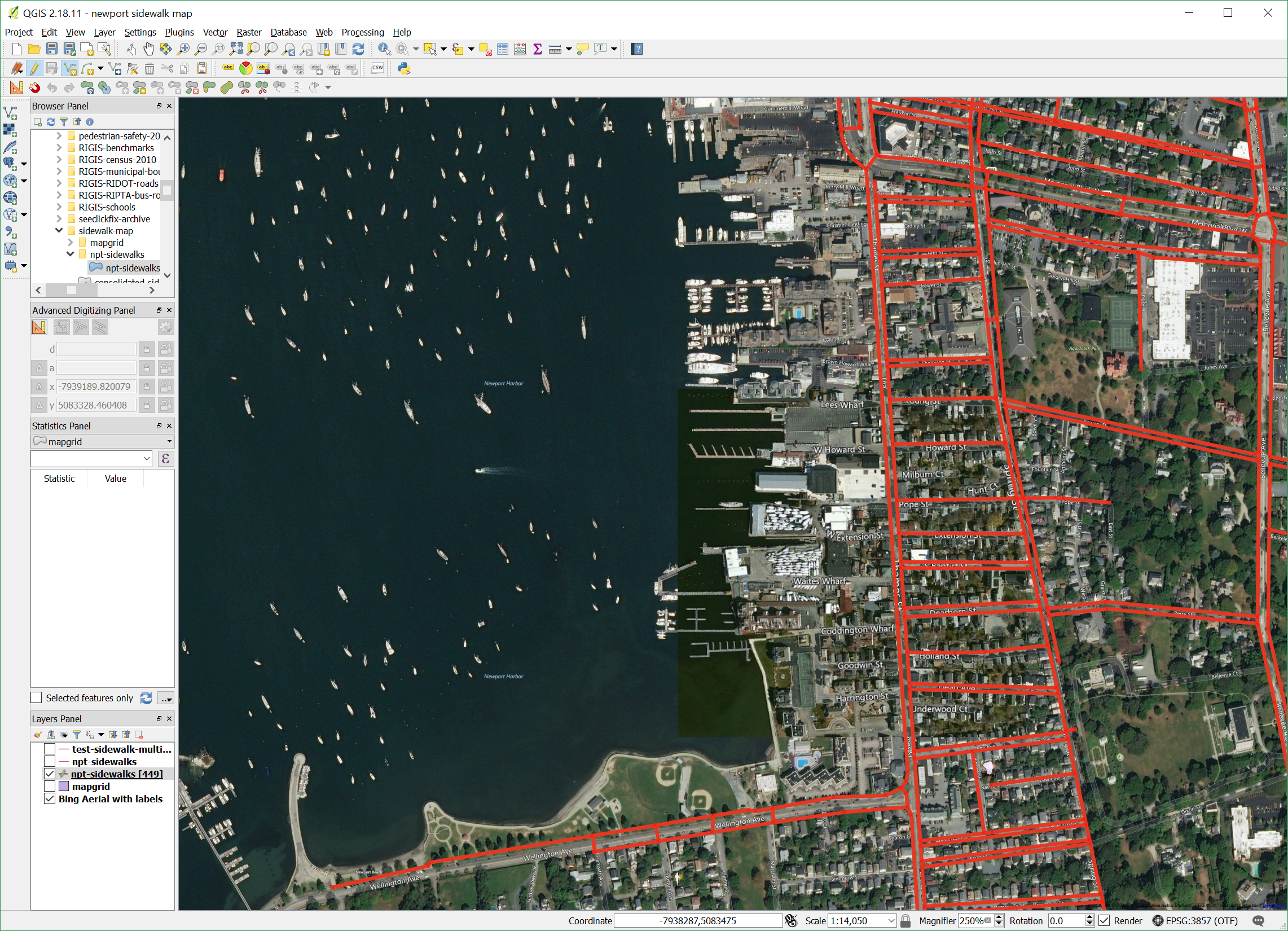This screenshot has width=1288, height=931.
Task: Click the expression epsilon button in Statistics
Action: pos(165,458)
